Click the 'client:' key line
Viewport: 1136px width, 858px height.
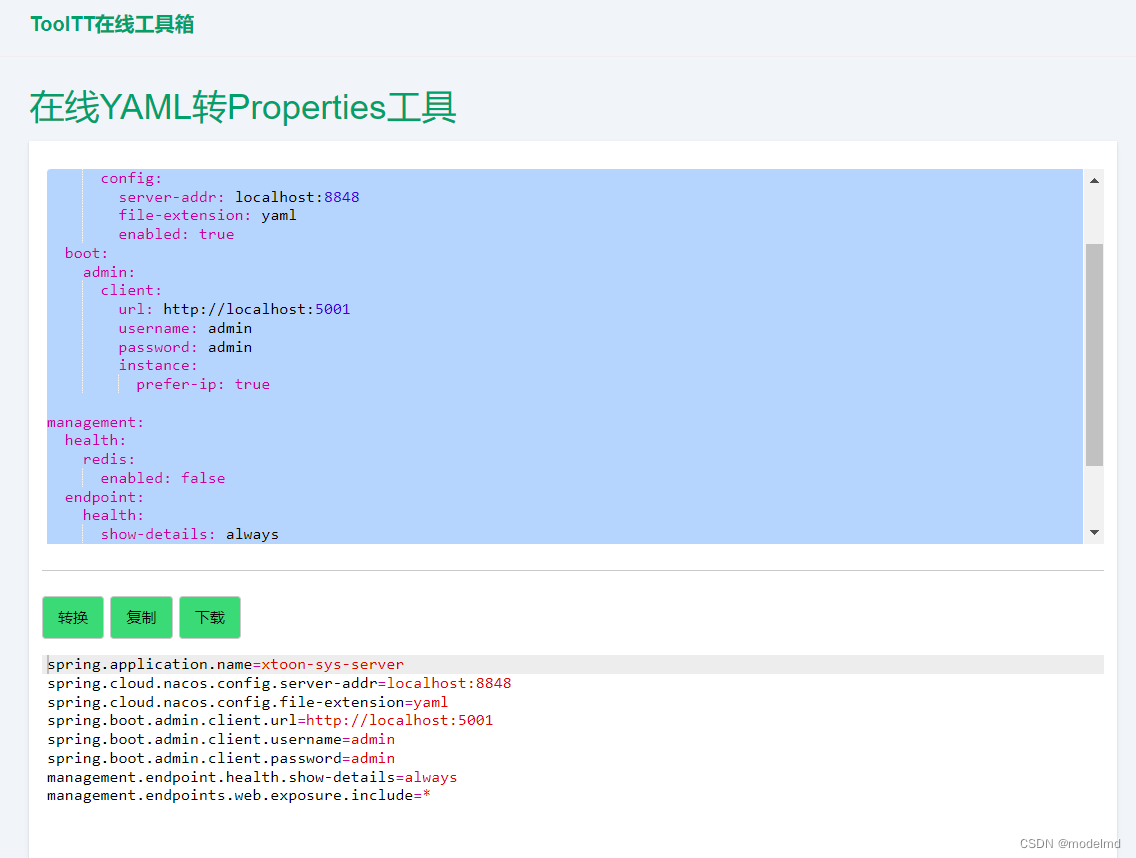pyautogui.click(x=131, y=290)
